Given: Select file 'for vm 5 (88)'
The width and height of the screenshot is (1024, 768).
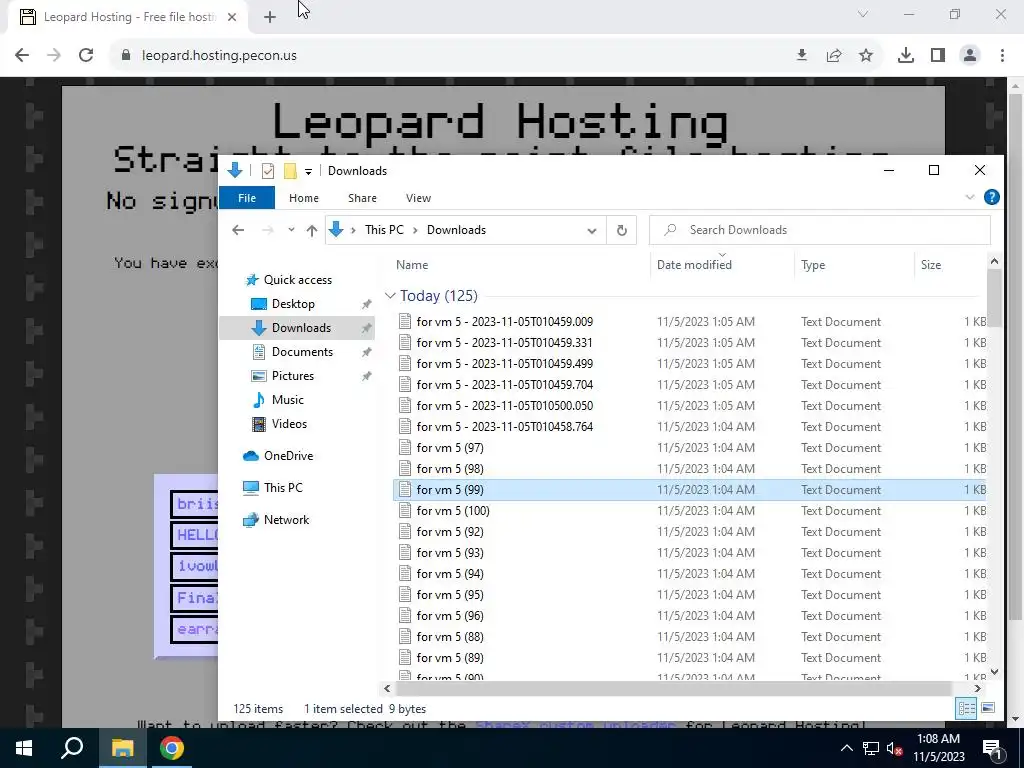Looking at the screenshot, I should pos(450,637).
